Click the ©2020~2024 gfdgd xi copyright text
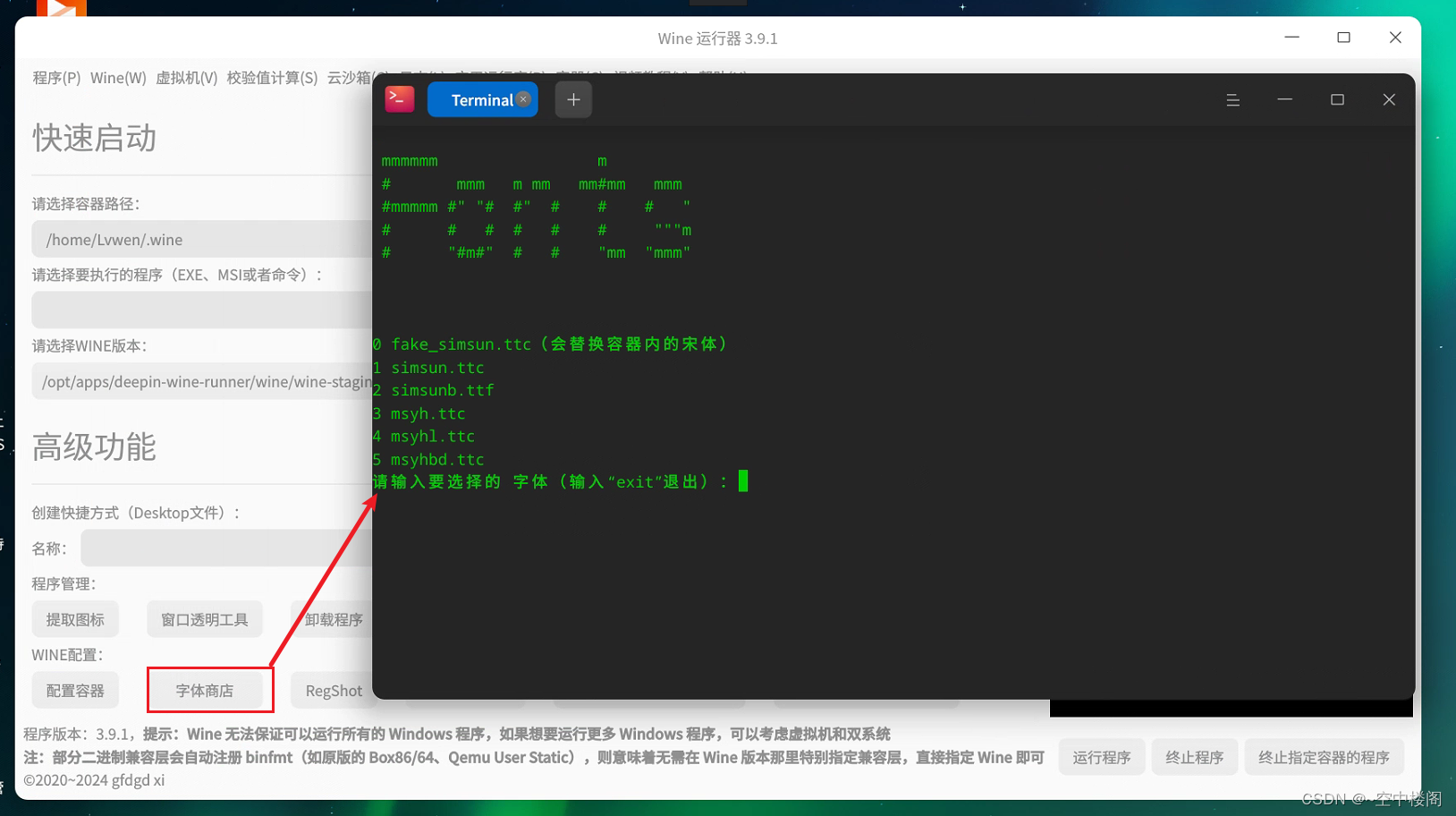Viewport: 1456px width, 816px height. click(x=94, y=779)
